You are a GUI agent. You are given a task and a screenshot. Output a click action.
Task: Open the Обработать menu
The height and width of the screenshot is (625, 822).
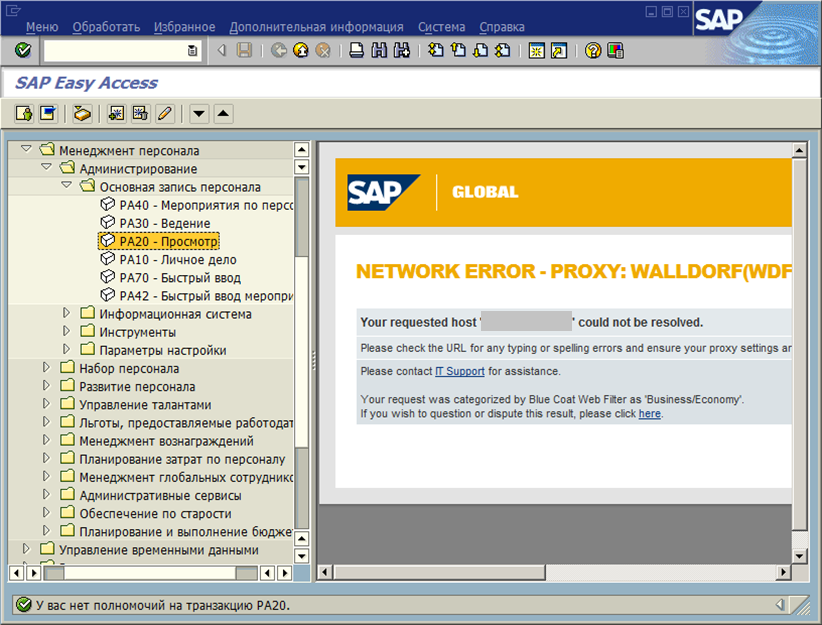[106, 27]
